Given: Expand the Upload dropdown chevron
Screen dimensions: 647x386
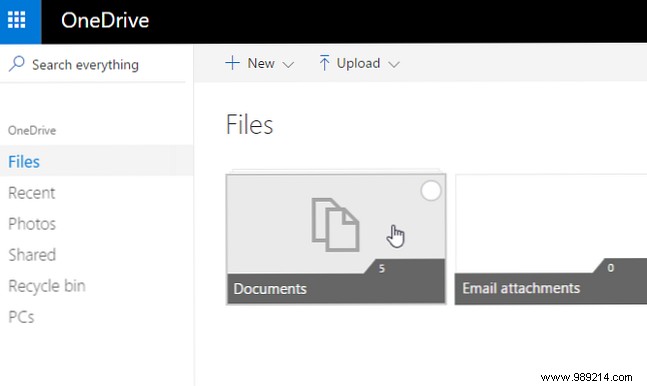Looking at the screenshot, I should coord(394,64).
